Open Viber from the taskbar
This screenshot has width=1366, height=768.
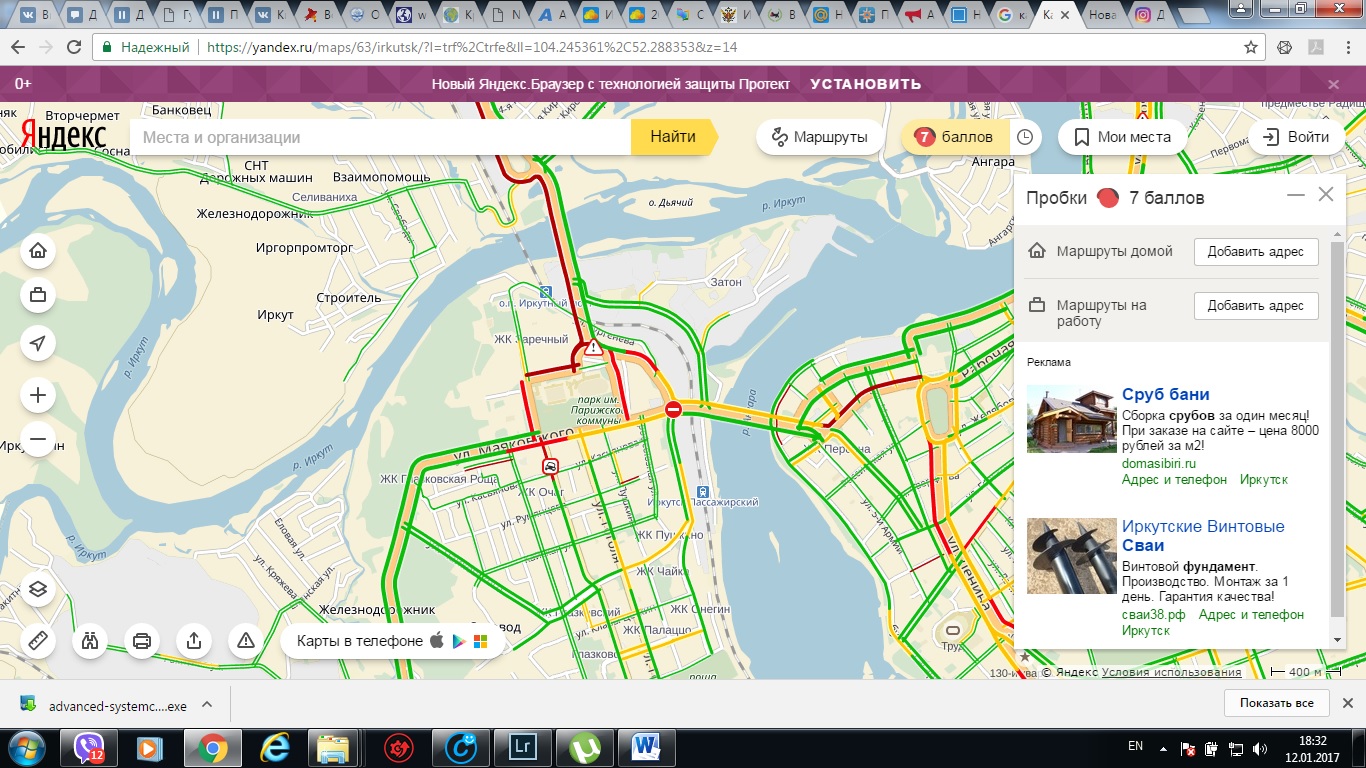[x=91, y=747]
